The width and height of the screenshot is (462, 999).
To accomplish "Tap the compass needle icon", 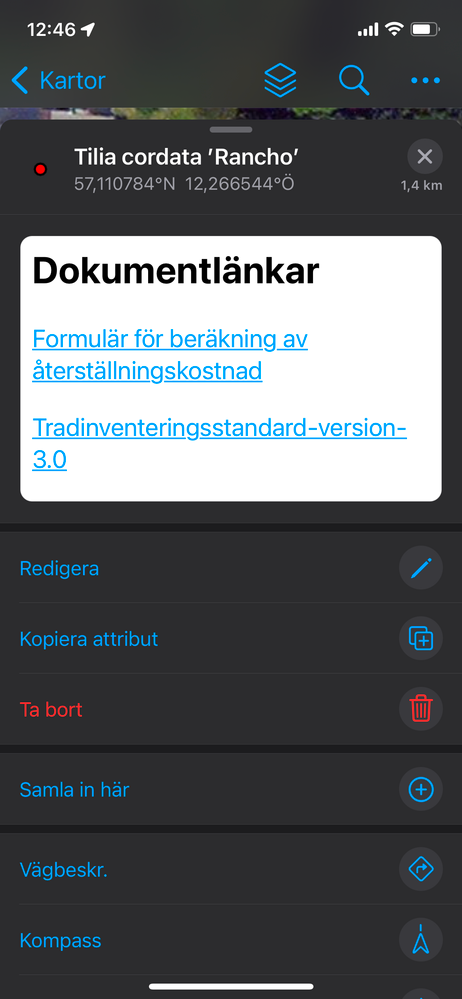I will (x=421, y=940).
